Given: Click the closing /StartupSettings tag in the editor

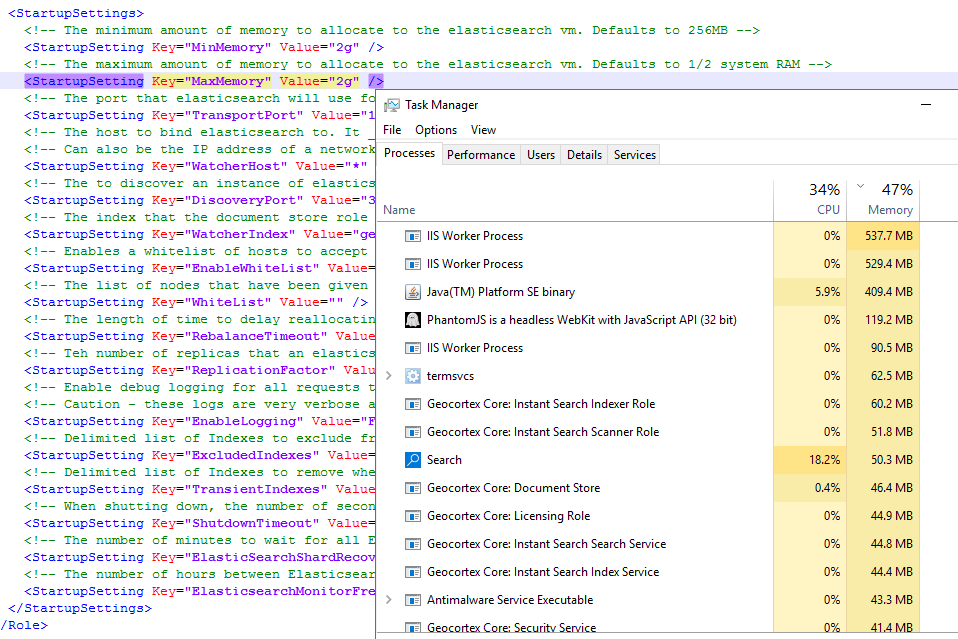Looking at the screenshot, I should [x=79, y=608].
